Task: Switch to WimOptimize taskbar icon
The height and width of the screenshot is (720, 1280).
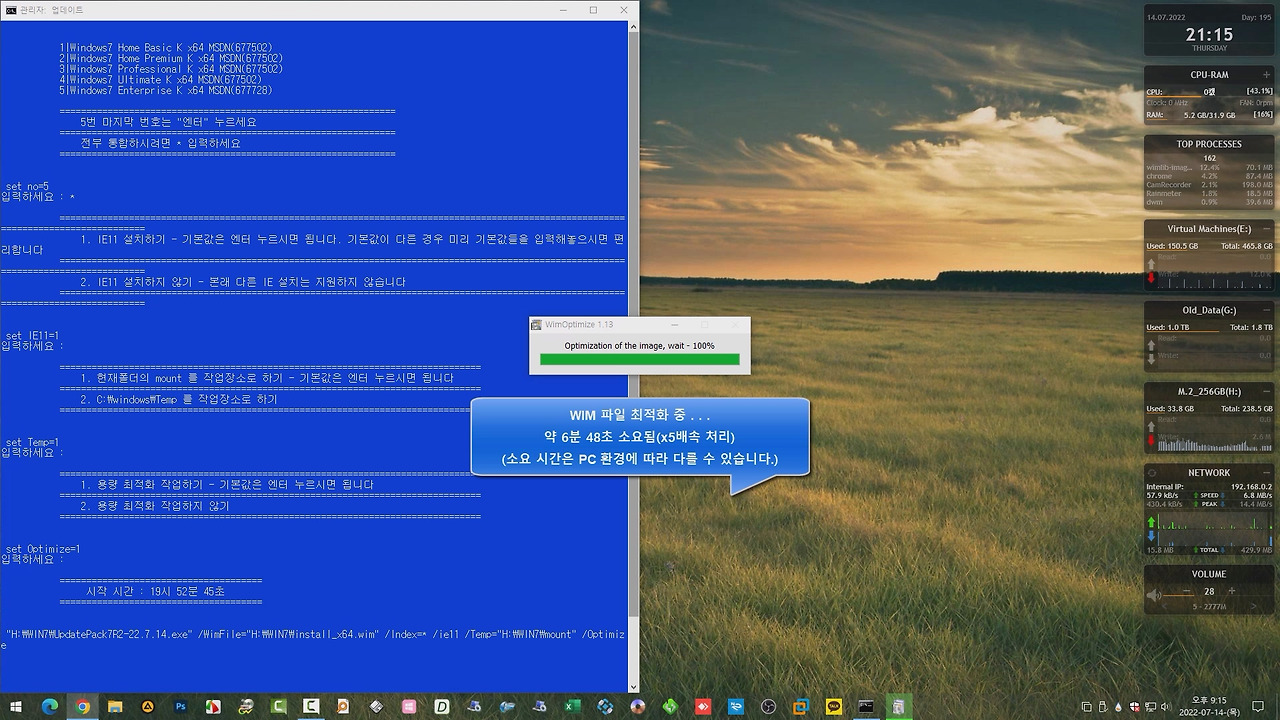Action: pos(899,707)
